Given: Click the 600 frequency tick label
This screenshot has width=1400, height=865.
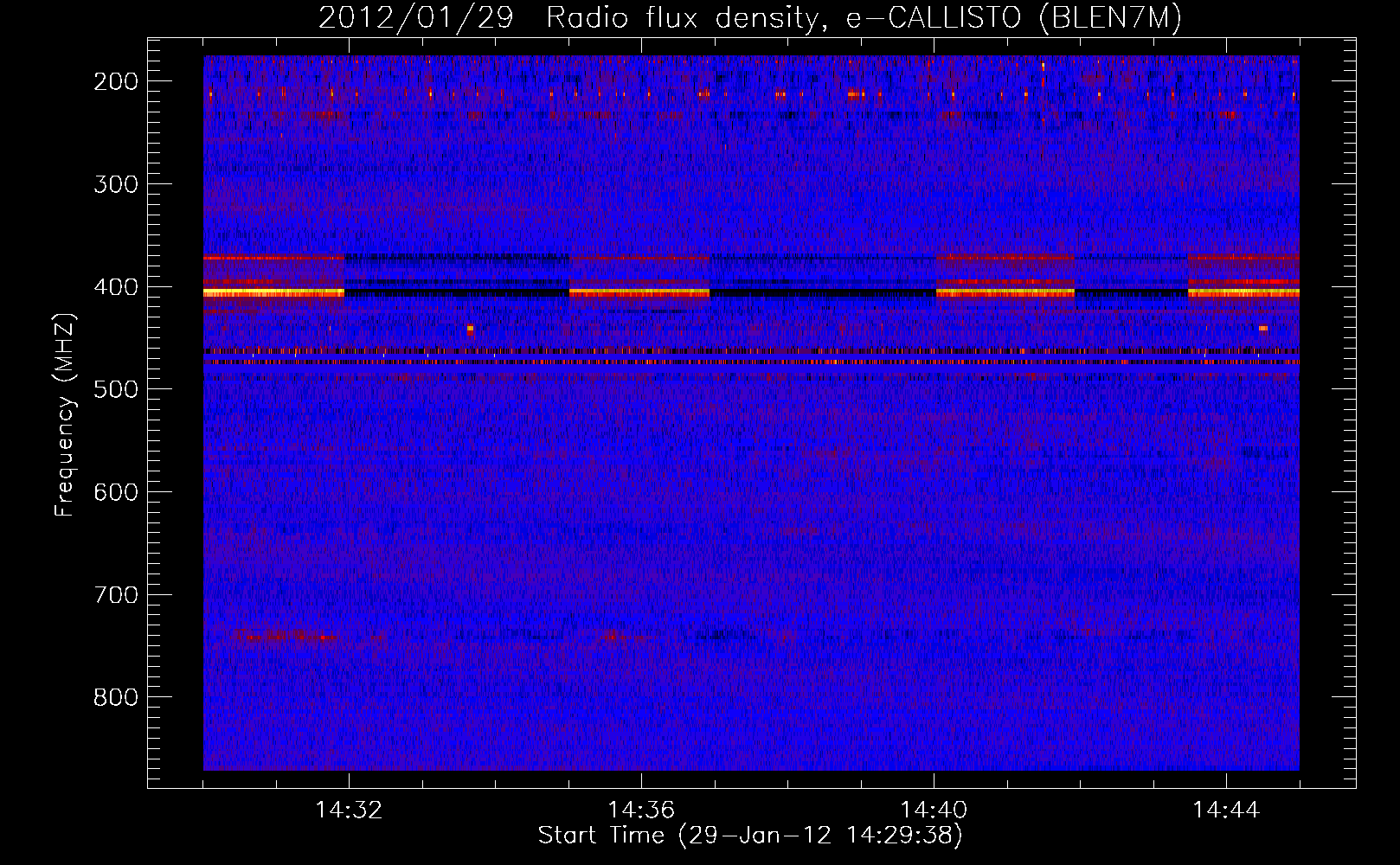Looking at the screenshot, I should [115, 492].
